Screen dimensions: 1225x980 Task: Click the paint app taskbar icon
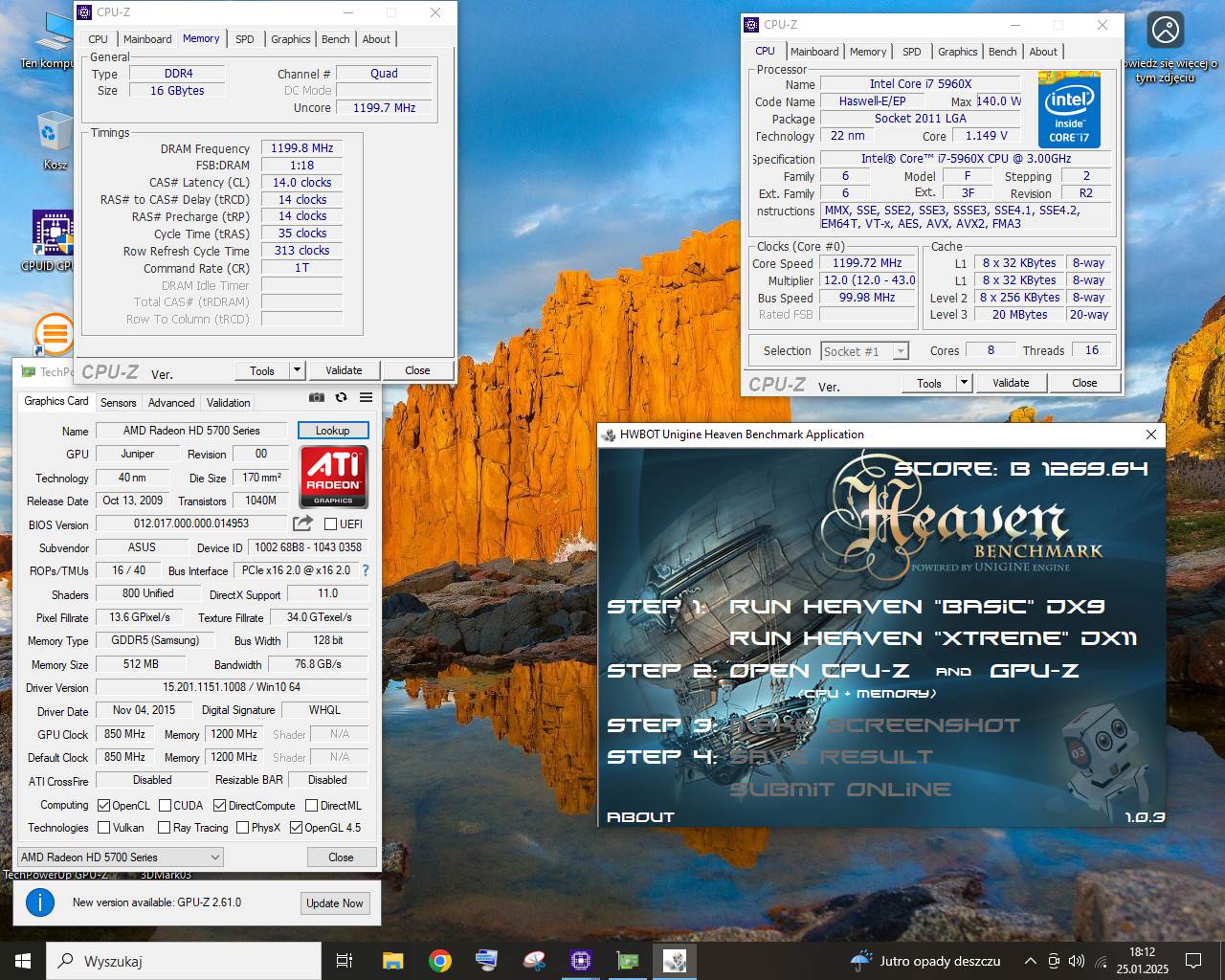[533, 961]
